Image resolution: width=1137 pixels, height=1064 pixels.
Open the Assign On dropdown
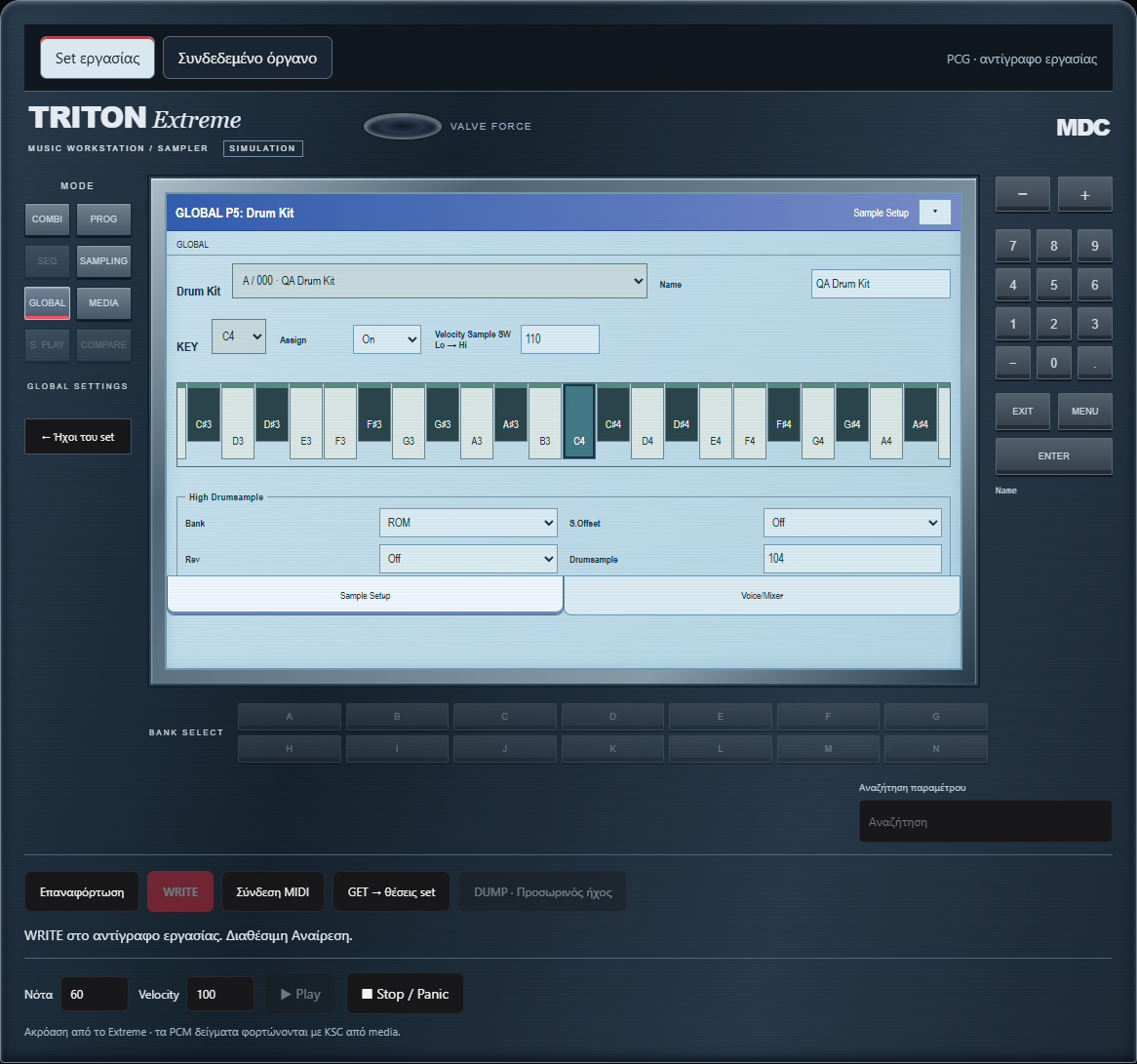(x=386, y=339)
